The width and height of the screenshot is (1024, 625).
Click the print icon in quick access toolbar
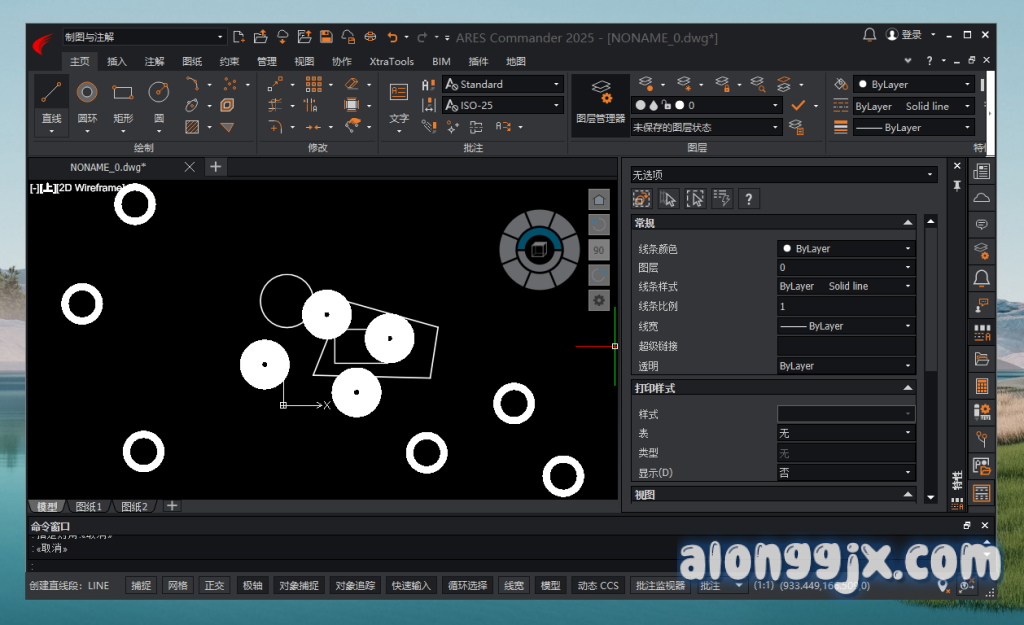pos(370,37)
